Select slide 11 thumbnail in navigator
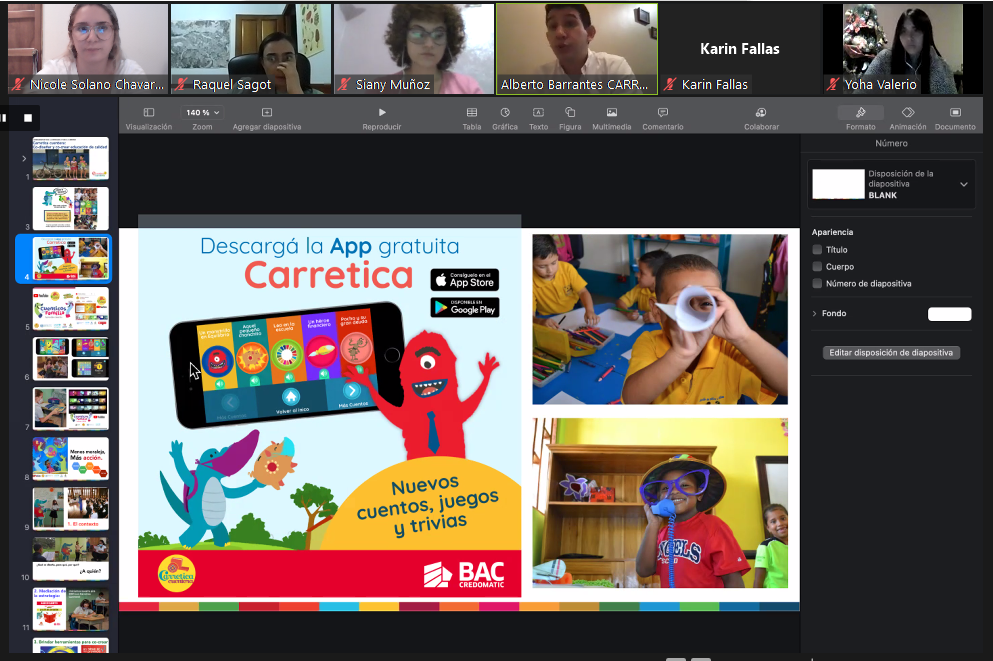Image resolution: width=993 pixels, height=661 pixels. tap(70, 608)
